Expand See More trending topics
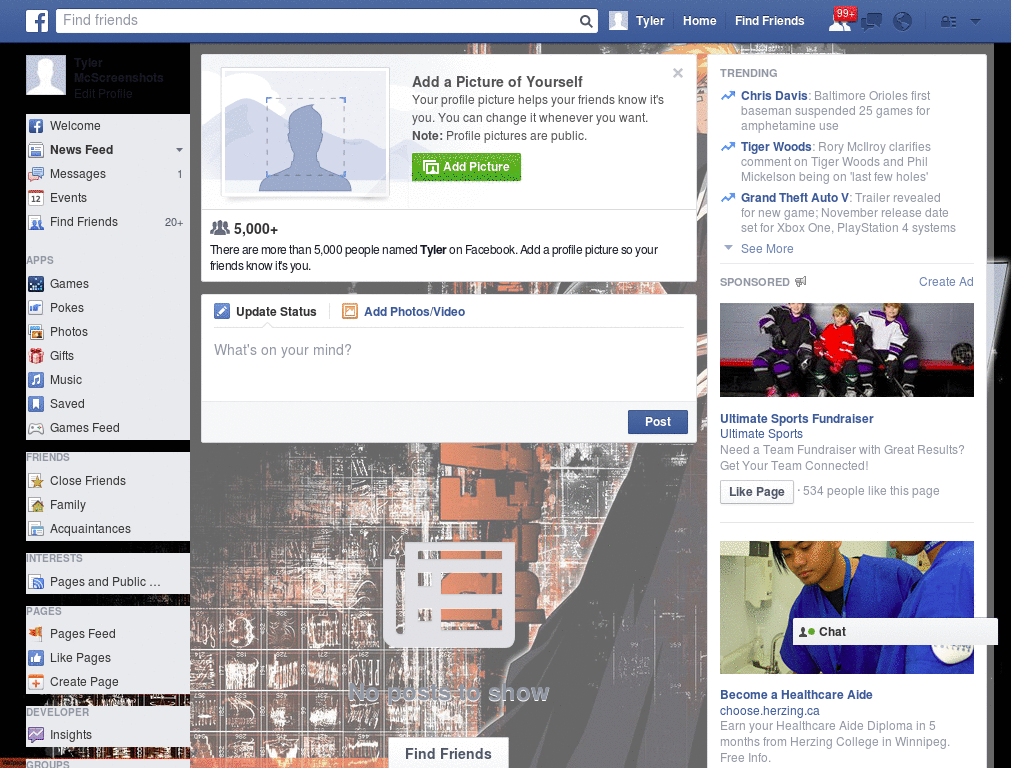Viewport: 1024px width, 768px height. coord(767,249)
